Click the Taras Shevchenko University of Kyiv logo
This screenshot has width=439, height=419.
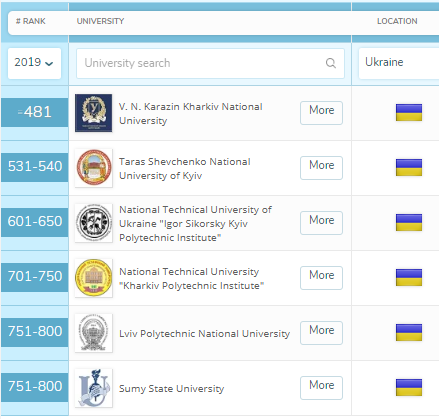click(x=94, y=168)
